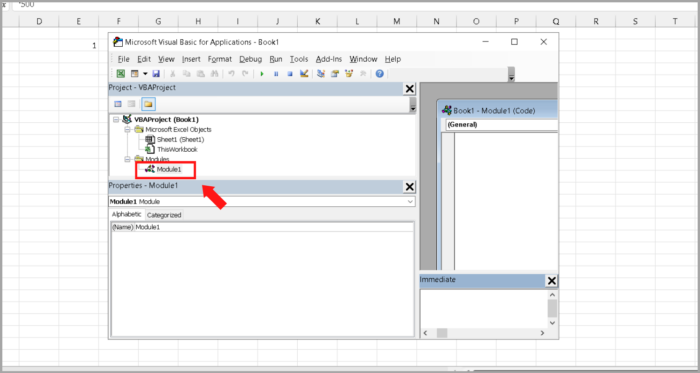Open the Window menu

363,59
